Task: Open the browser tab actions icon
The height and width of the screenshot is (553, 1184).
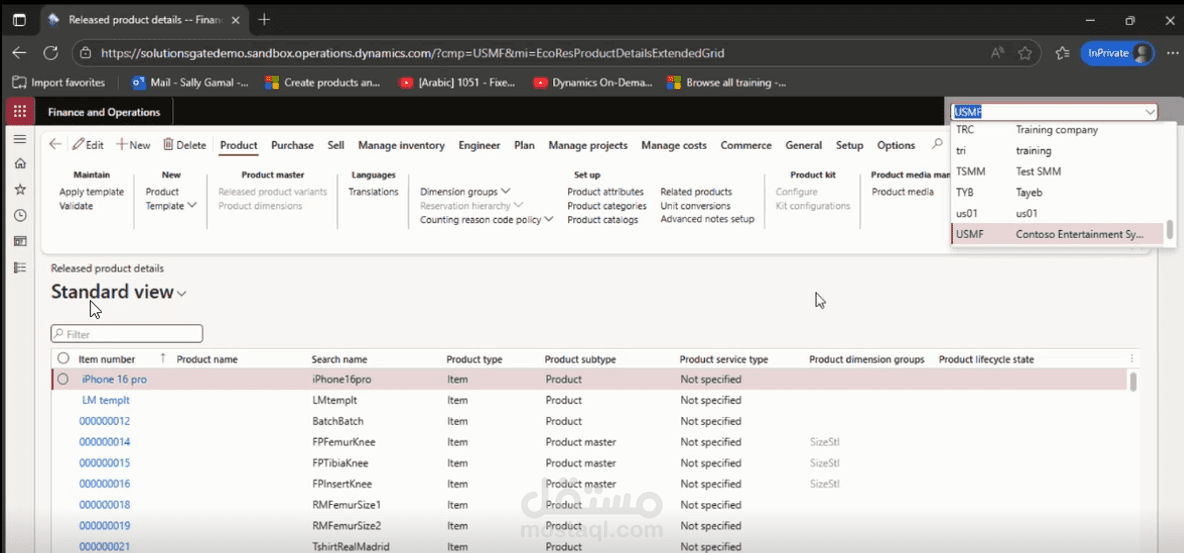Action: [x=20, y=20]
